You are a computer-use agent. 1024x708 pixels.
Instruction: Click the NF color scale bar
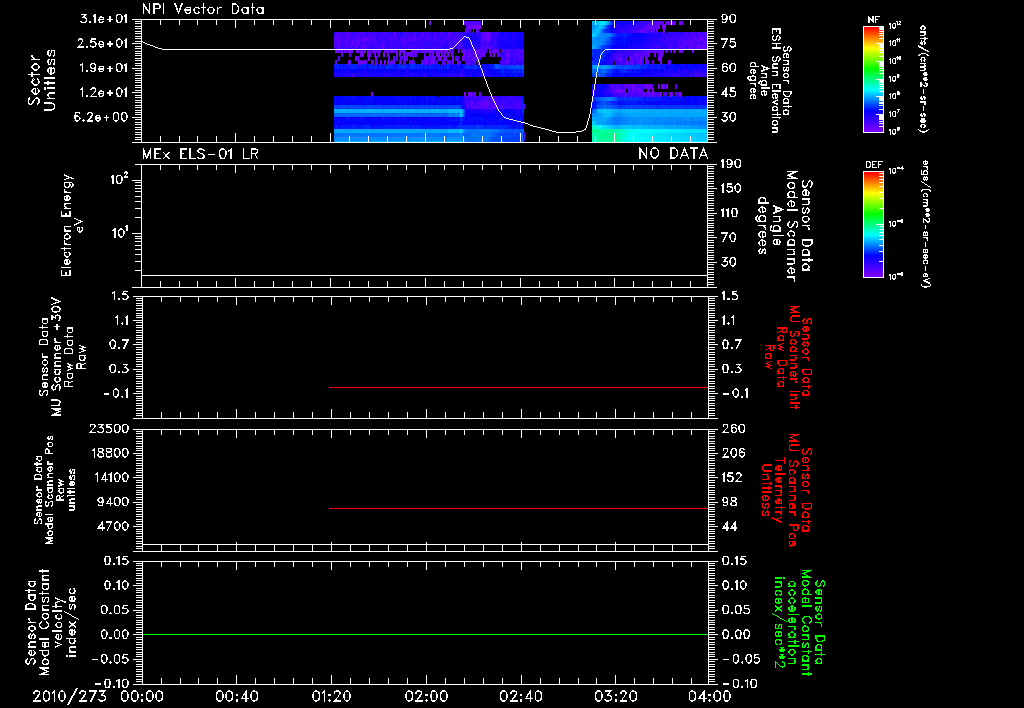pos(874,78)
